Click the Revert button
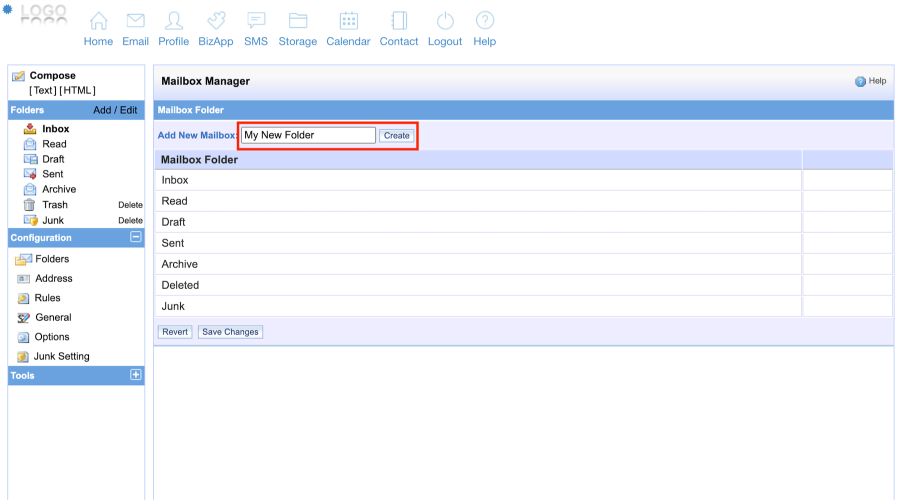Image resolution: width=900 pixels, height=500 pixels. 175,332
